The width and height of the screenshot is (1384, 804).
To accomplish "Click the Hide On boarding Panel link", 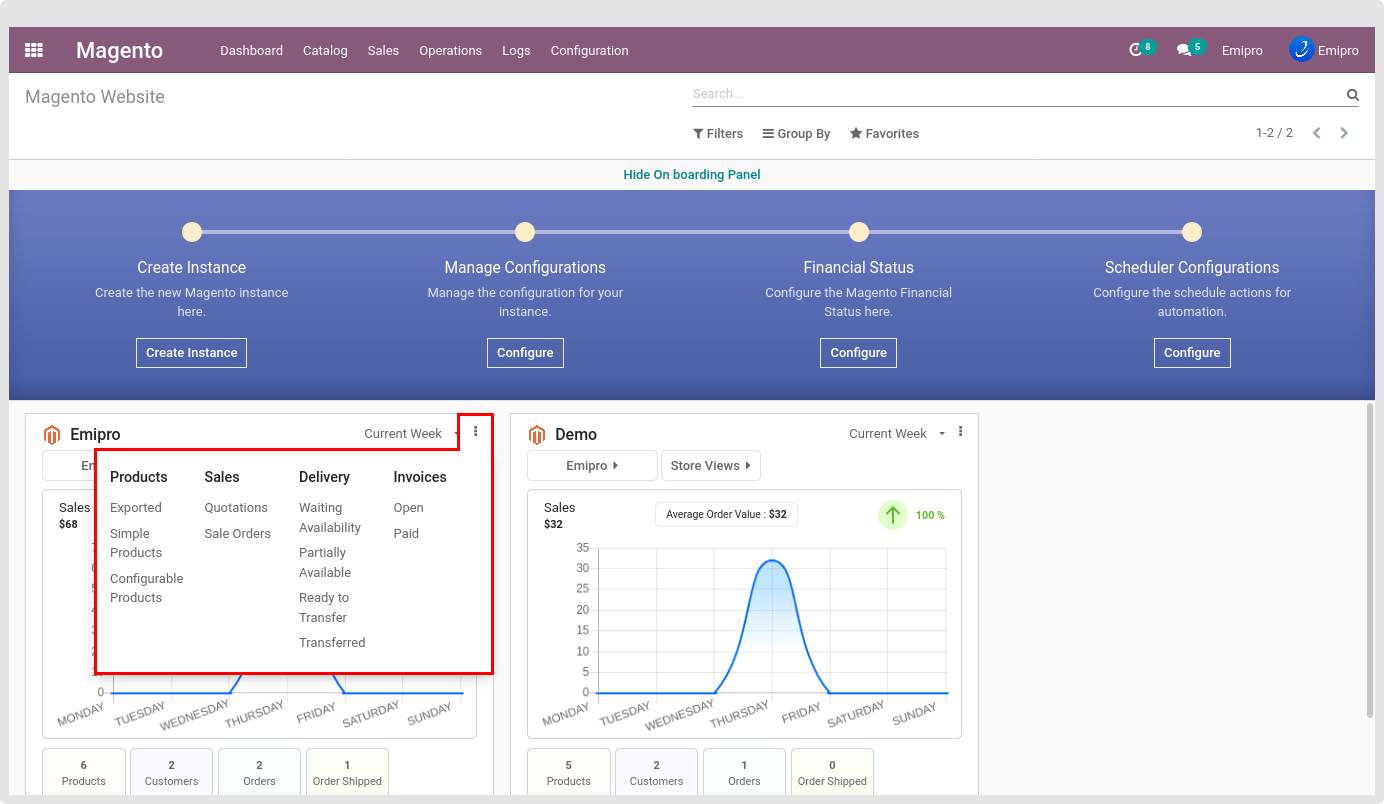I will (x=692, y=175).
